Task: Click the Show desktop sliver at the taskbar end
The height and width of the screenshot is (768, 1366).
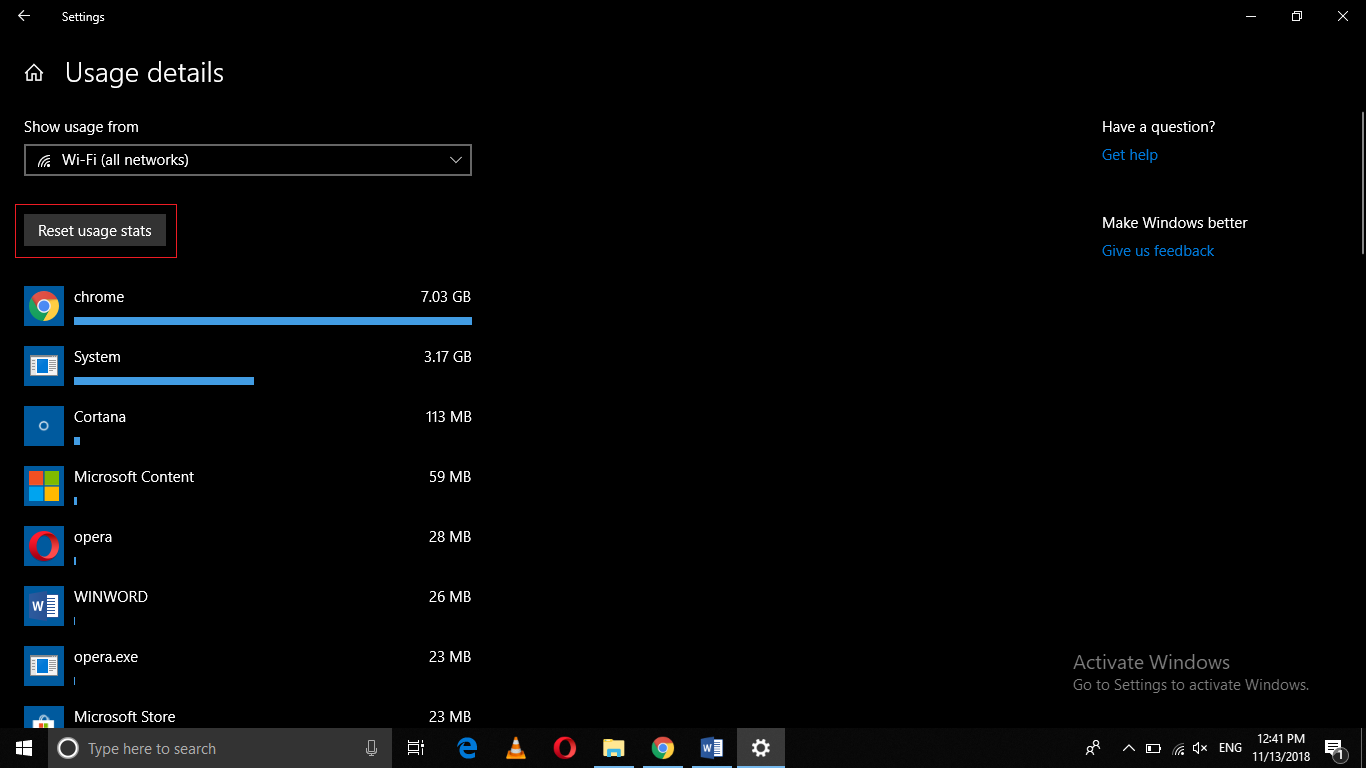Action: click(1363, 748)
